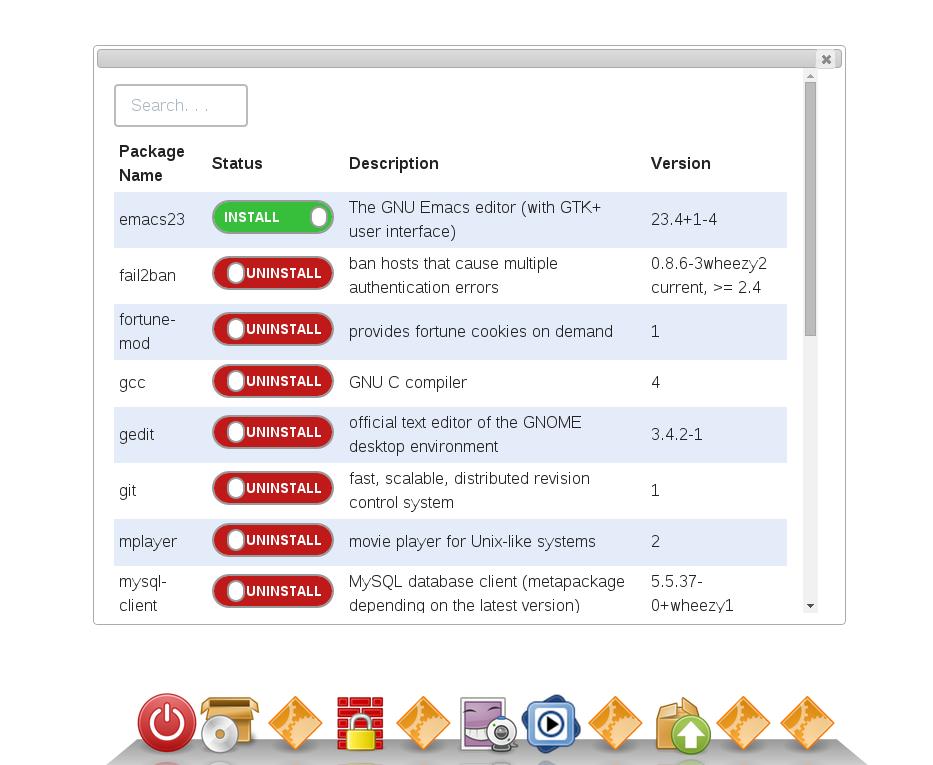Toggle the mysql-client UNINSTALL switch

click(x=272, y=591)
